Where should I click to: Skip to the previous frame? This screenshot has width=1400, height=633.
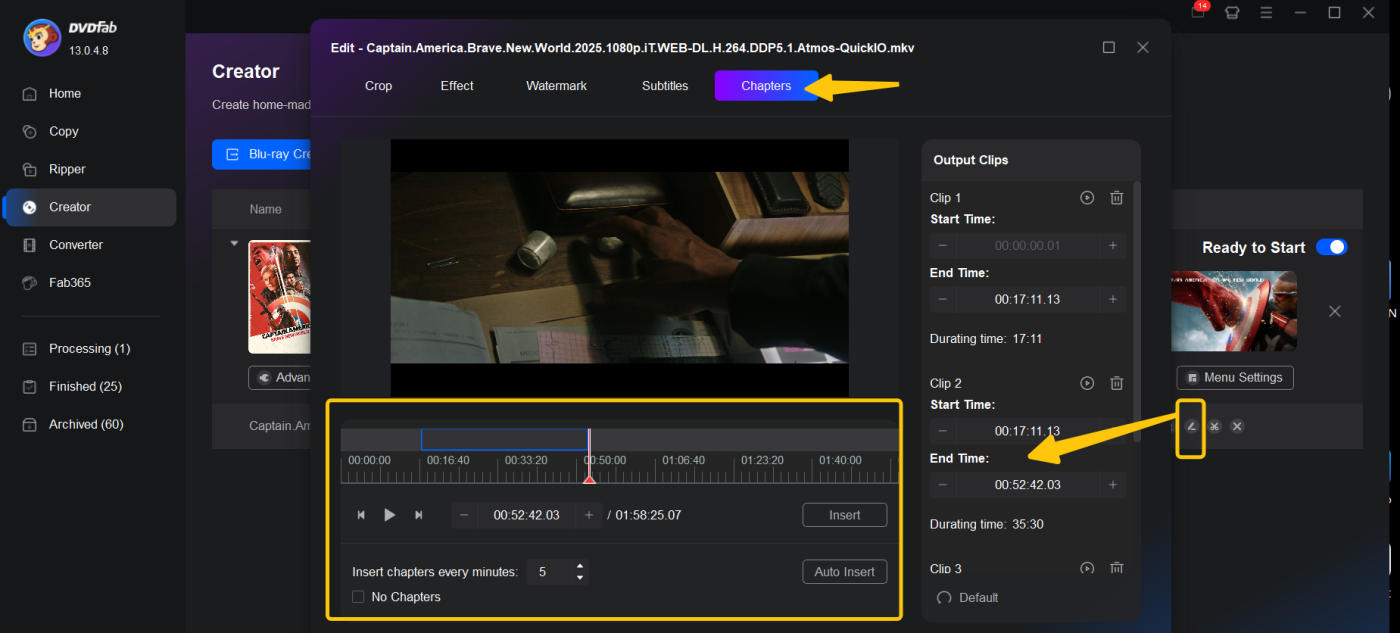pos(361,515)
